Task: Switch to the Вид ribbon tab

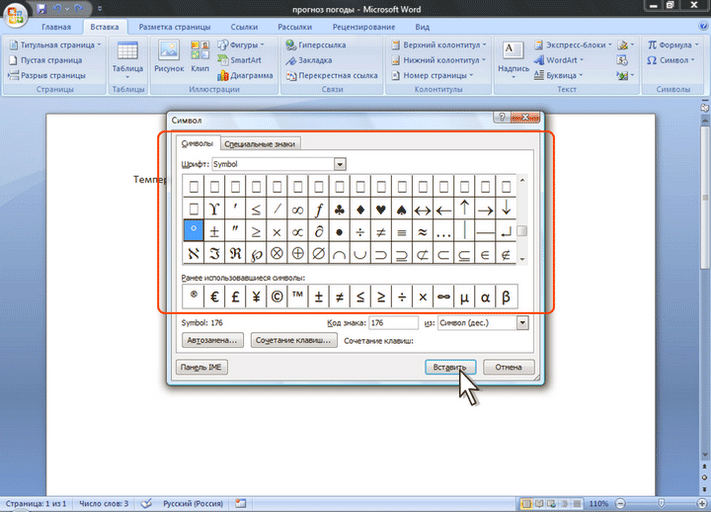Action: pos(422,27)
